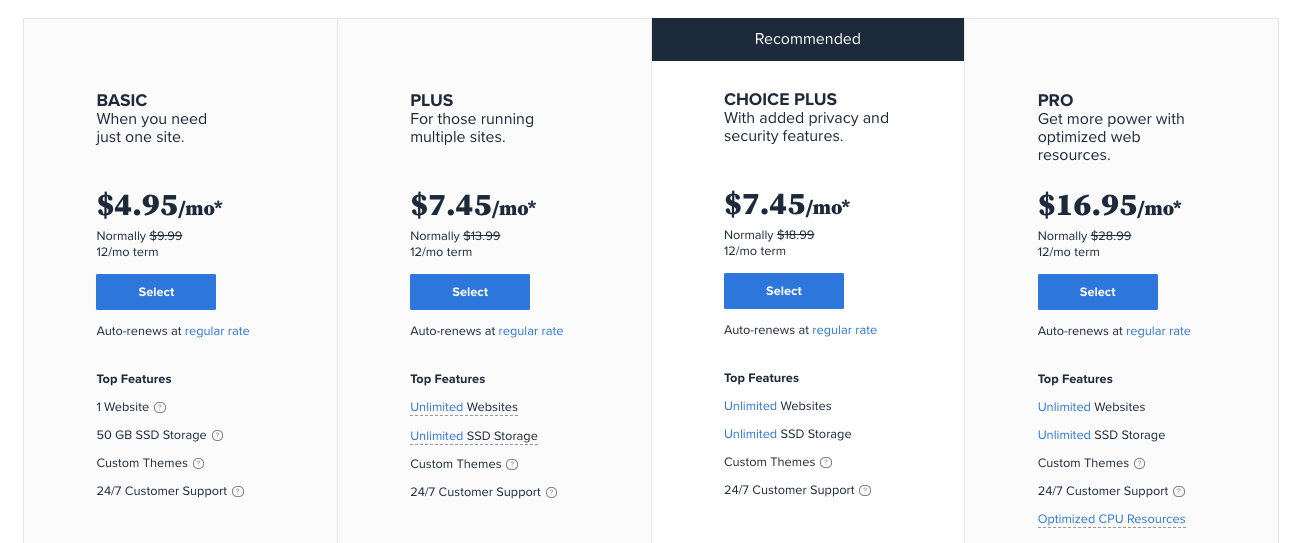This screenshot has height=543, width=1298.
Task: Click help icon beside 50 GB SSD Storage
Action: click(x=218, y=436)
